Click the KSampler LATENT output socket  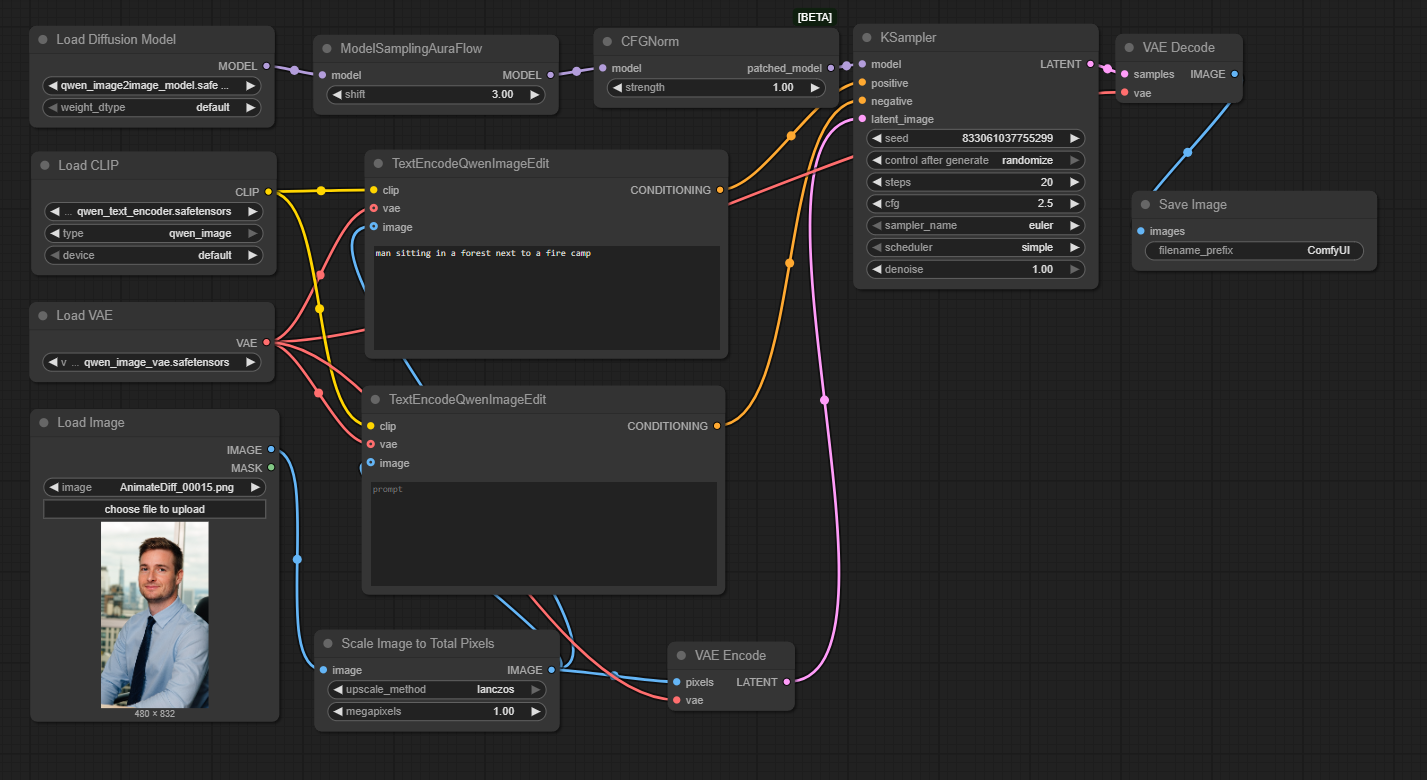1089,64
